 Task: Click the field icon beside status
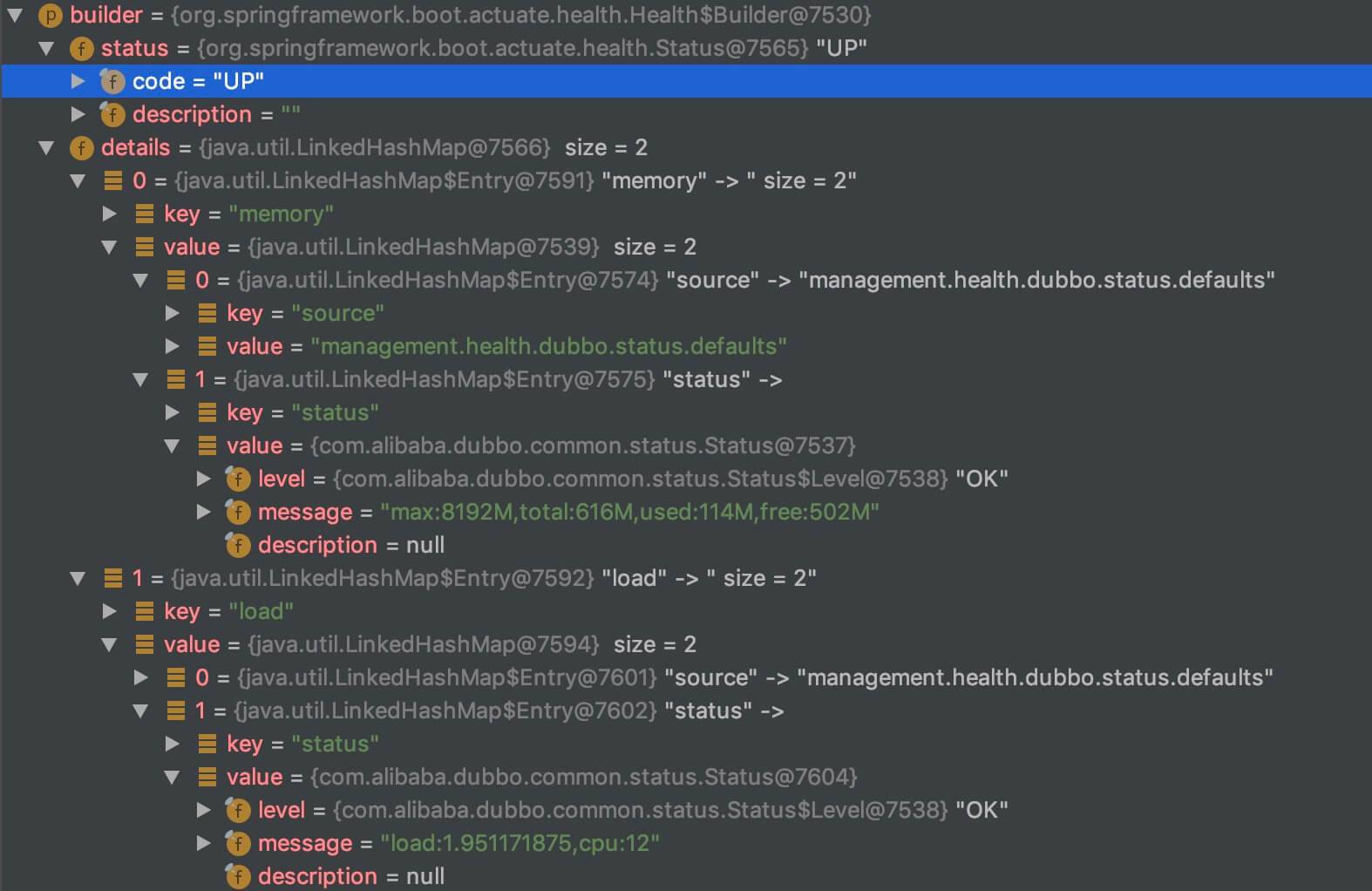82,48
